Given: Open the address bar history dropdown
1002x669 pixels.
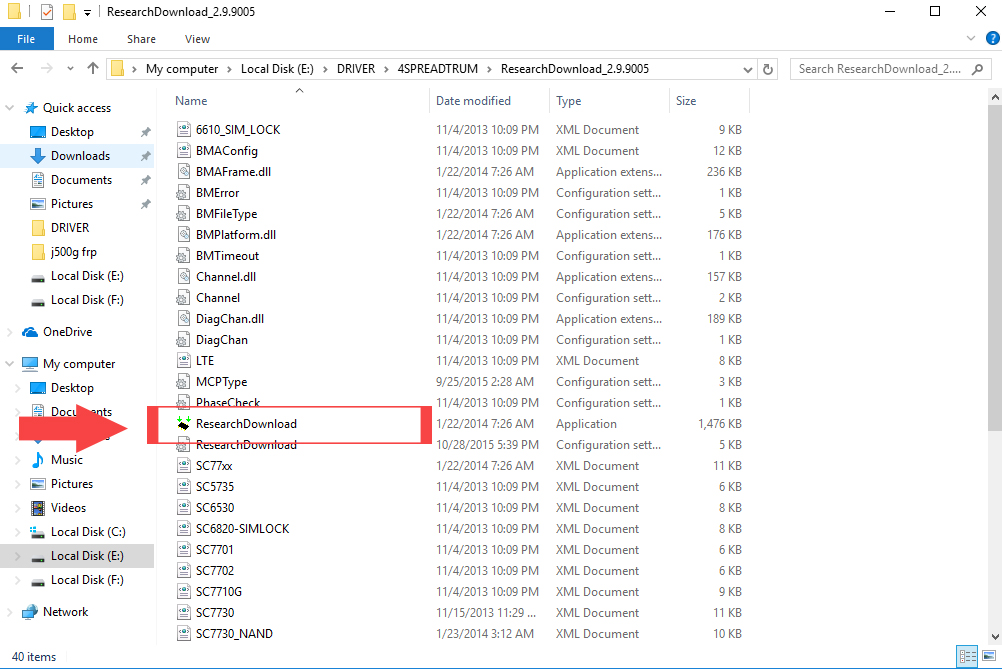Looking at the screenshot, I should coord(748,69).
